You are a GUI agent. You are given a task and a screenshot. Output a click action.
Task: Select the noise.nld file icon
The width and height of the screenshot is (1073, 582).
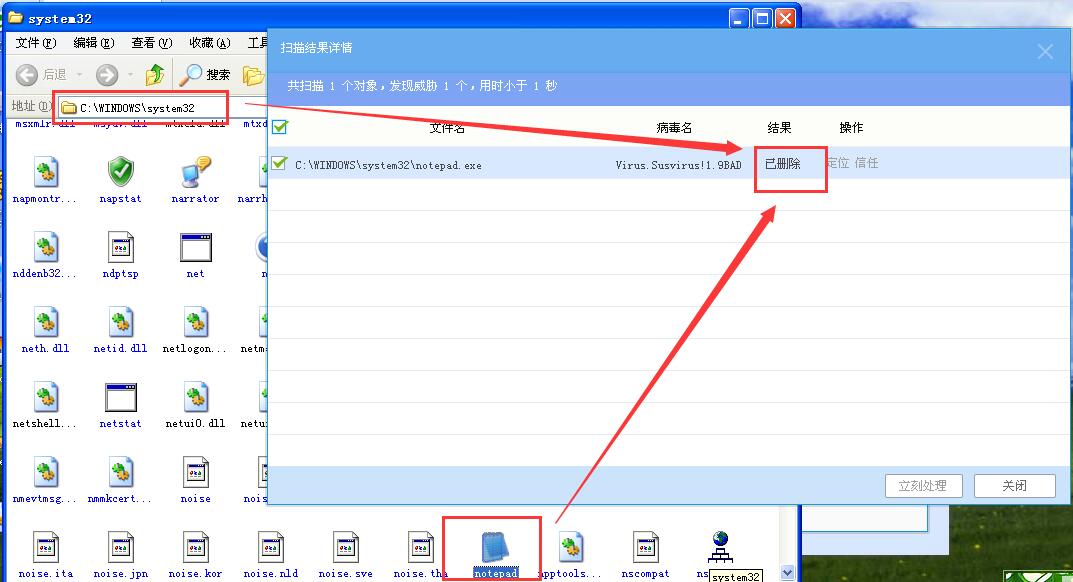click(x=271, y=547)
